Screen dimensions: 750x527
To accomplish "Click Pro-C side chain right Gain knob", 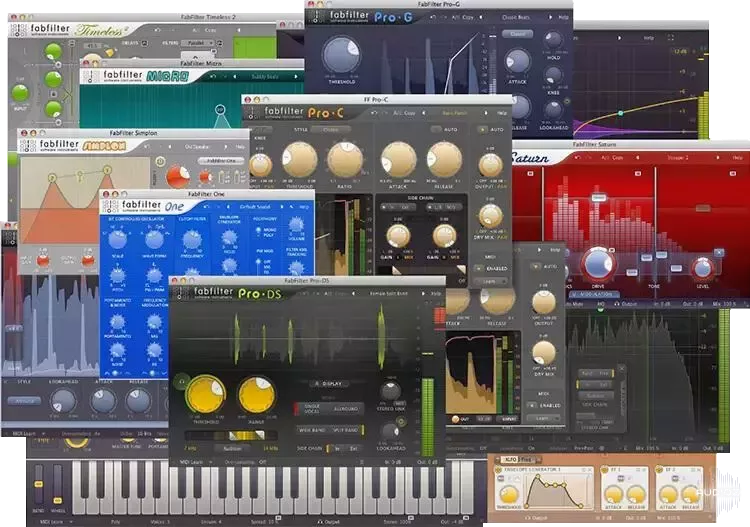I will pos(444,236).
